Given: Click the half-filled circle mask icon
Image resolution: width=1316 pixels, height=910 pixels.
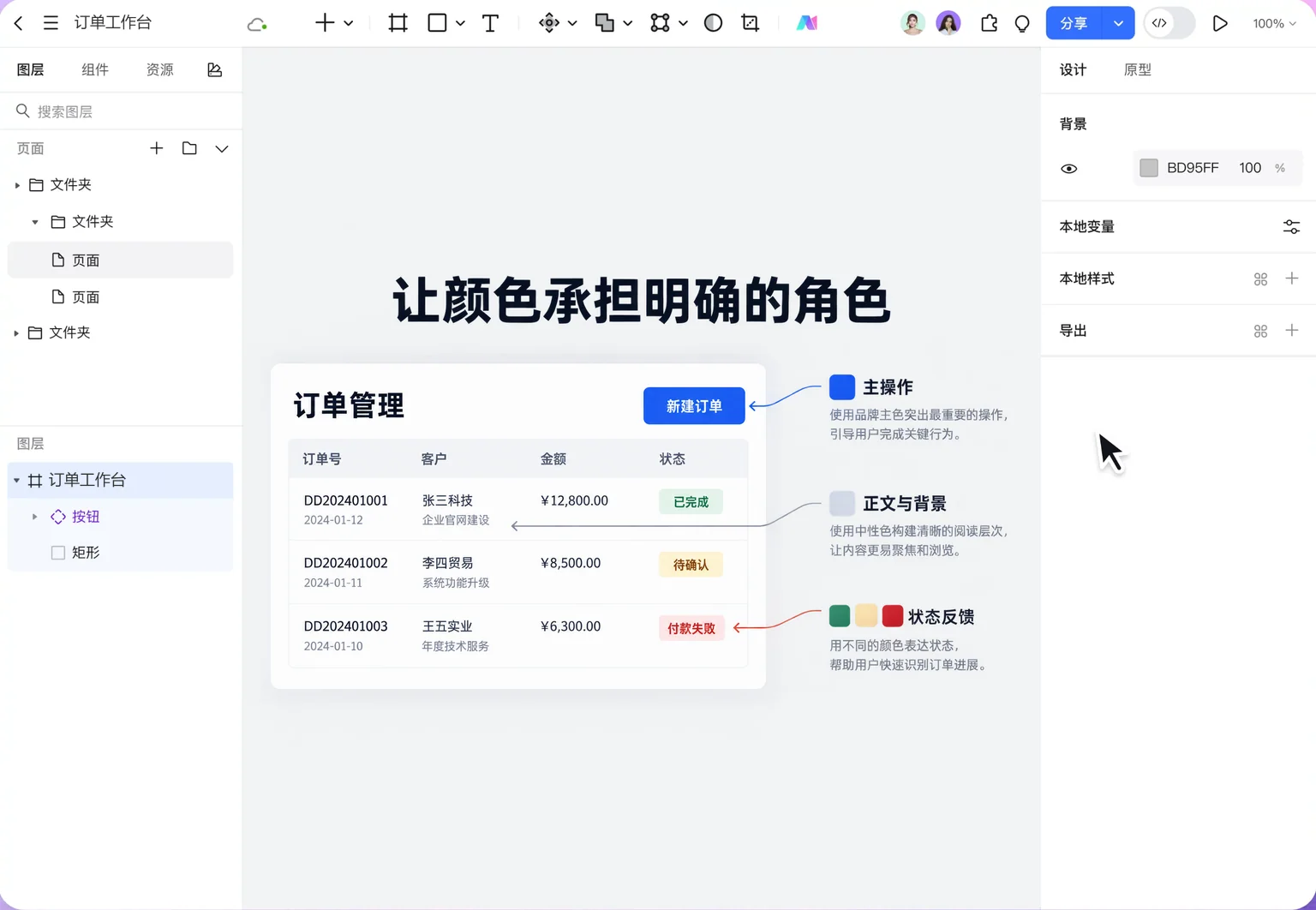Looking at the screenshot, I should click(713, 23).
